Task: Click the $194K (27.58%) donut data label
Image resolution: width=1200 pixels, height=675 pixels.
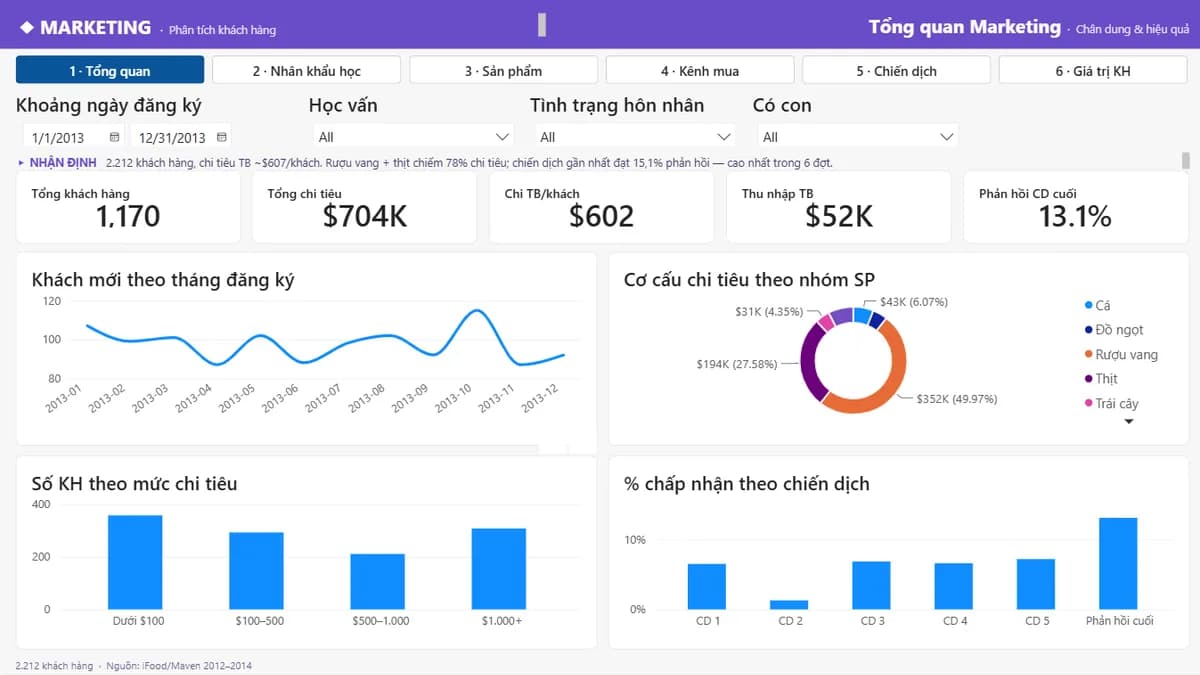Action: click(737, 364)
